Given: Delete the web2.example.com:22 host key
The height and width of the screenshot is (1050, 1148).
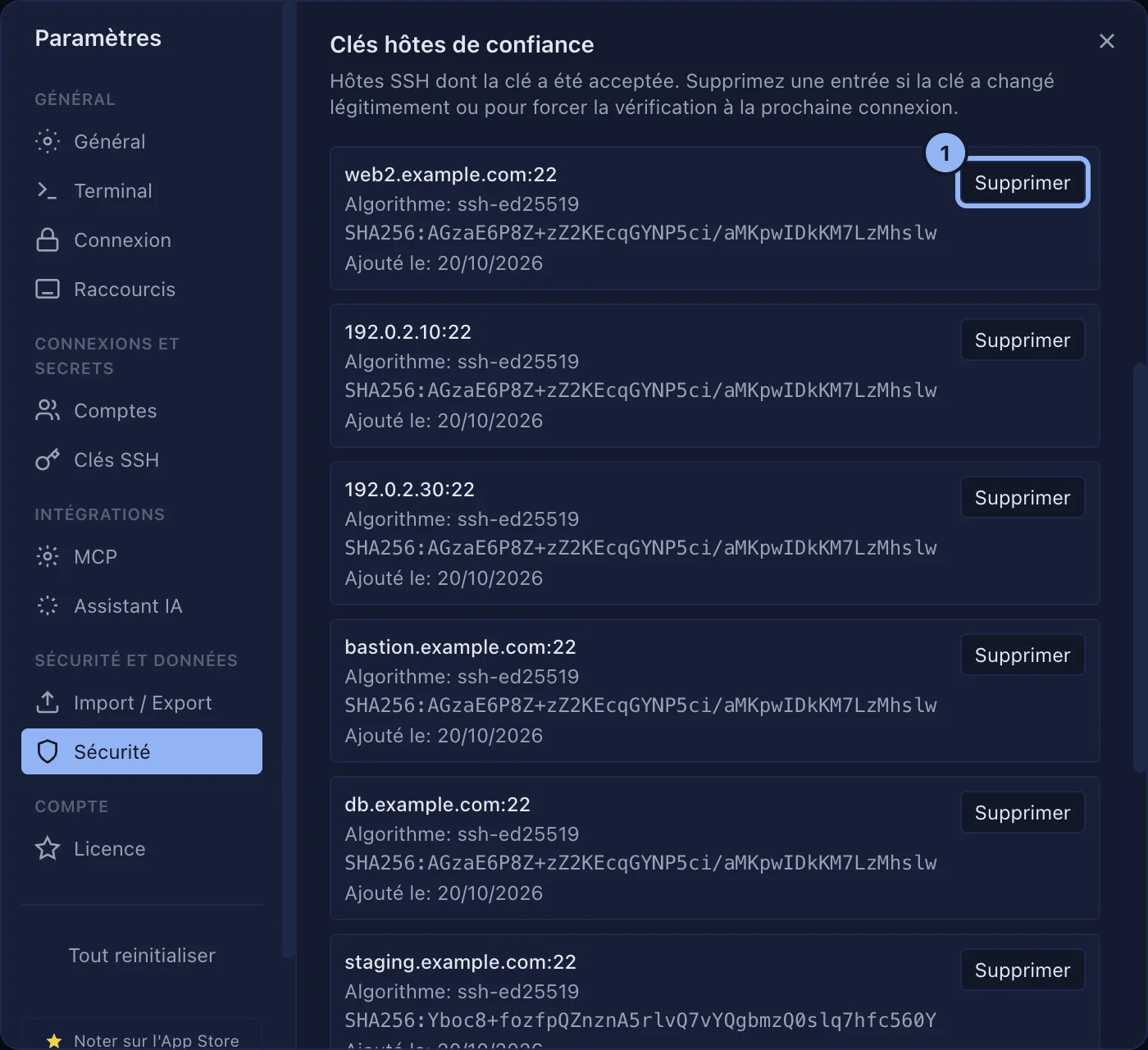Looking at the screenshot, I should [1023, 182].
